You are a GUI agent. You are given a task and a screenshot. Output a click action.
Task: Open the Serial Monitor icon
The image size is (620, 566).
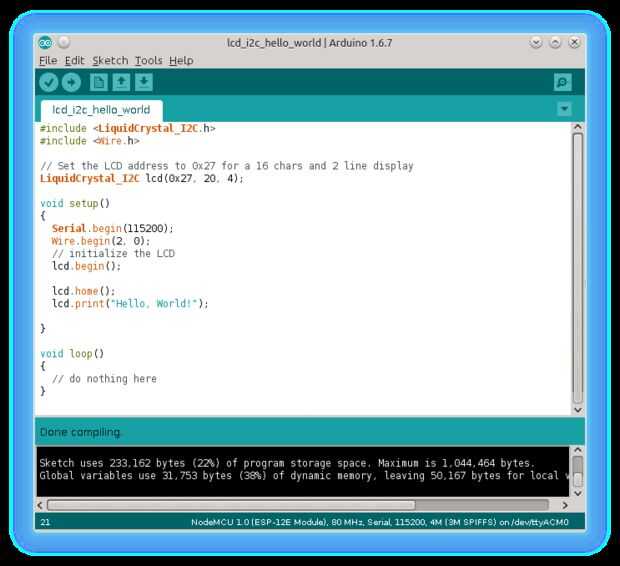click(x=562, y=82)
